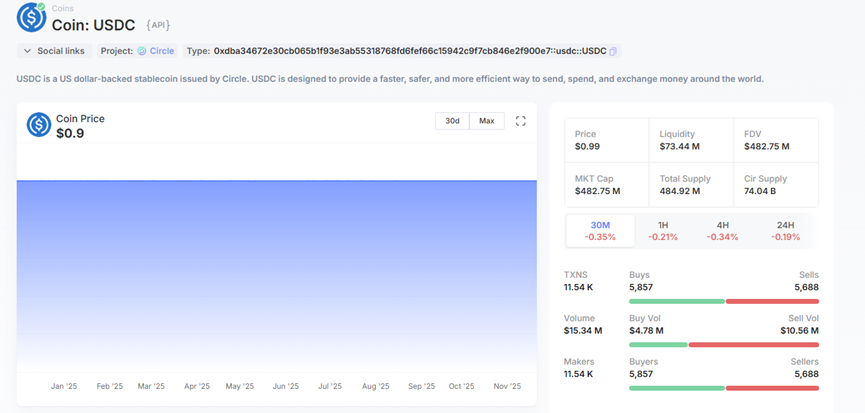Click the Liquidity stat cell
The width and height of the screenshot is (865, 413).
(692, 140)
